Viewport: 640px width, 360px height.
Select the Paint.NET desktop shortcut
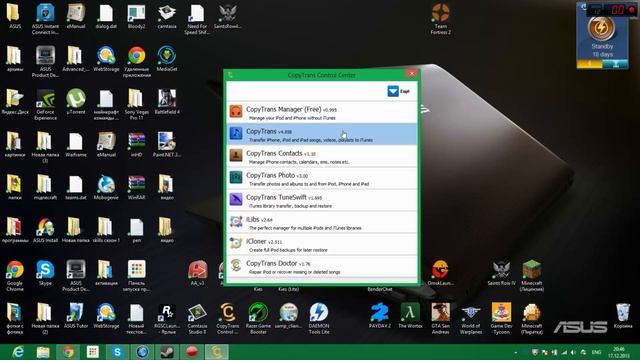pos(167,145)
